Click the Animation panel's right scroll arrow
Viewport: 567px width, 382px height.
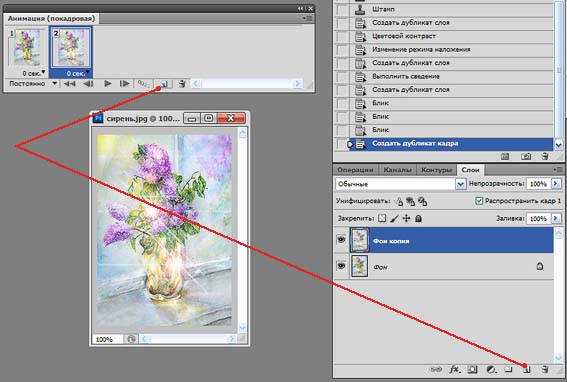(x=298, y=84)
